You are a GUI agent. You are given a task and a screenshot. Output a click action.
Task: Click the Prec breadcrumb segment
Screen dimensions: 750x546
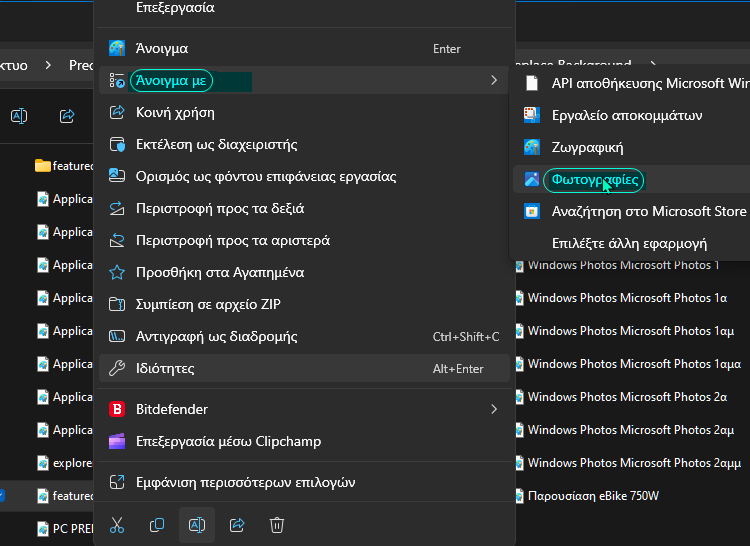pos(81,65)
